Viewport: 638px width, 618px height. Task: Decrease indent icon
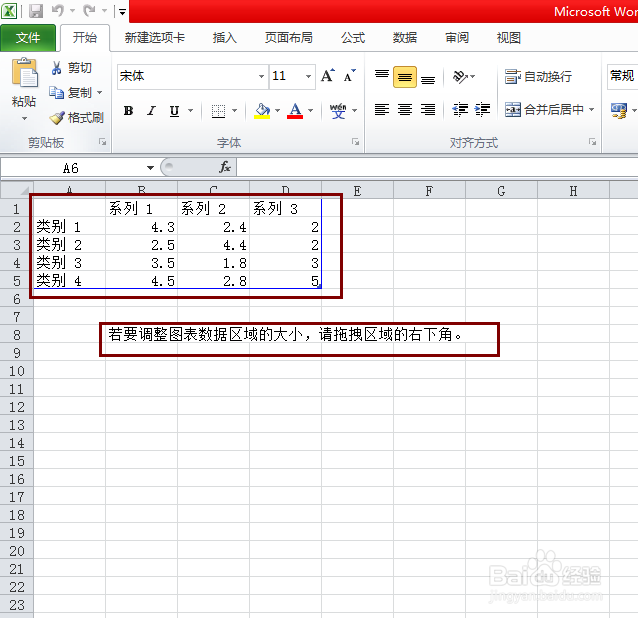(460, 109)
